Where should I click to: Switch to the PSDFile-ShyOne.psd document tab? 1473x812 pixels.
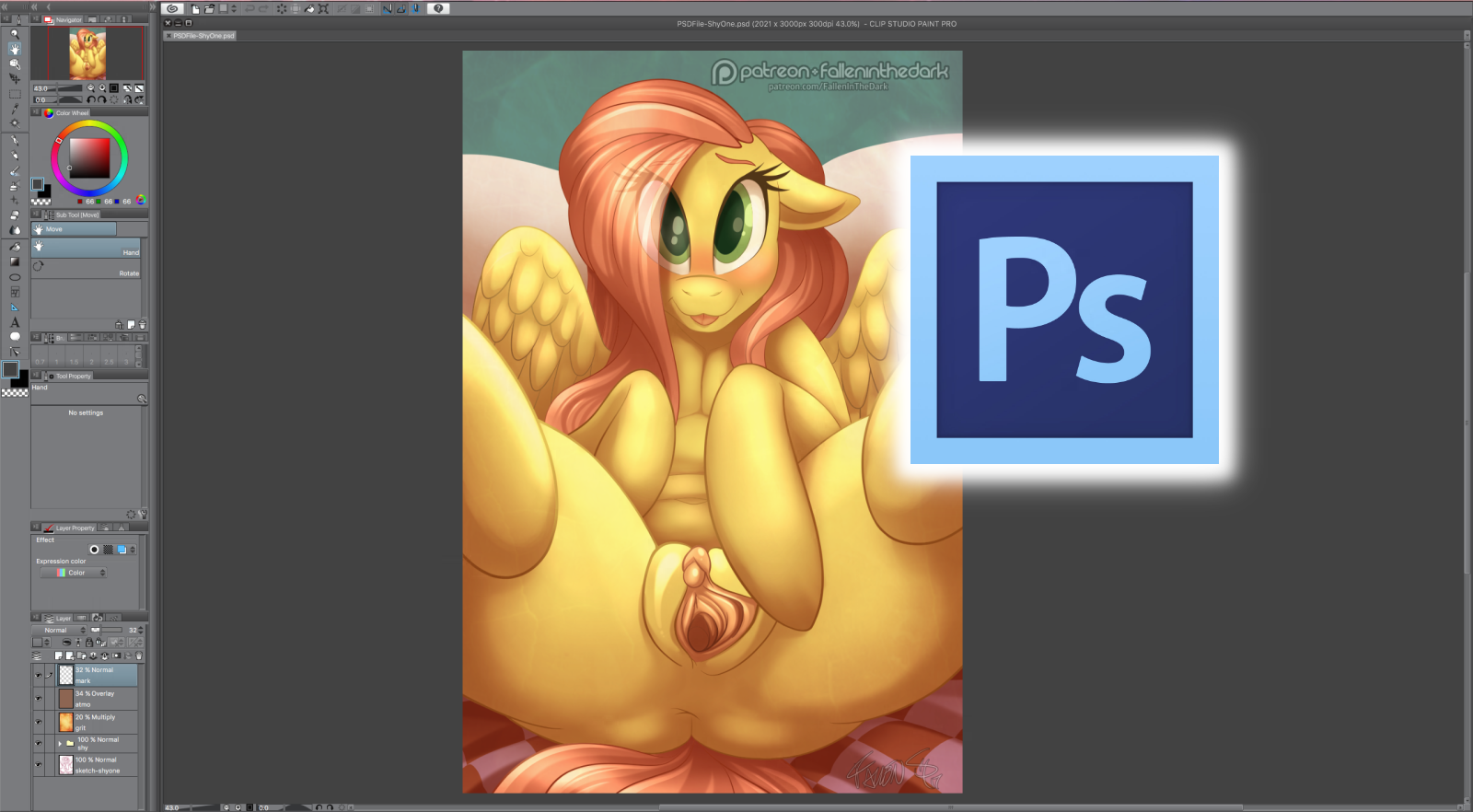[200, 36]
